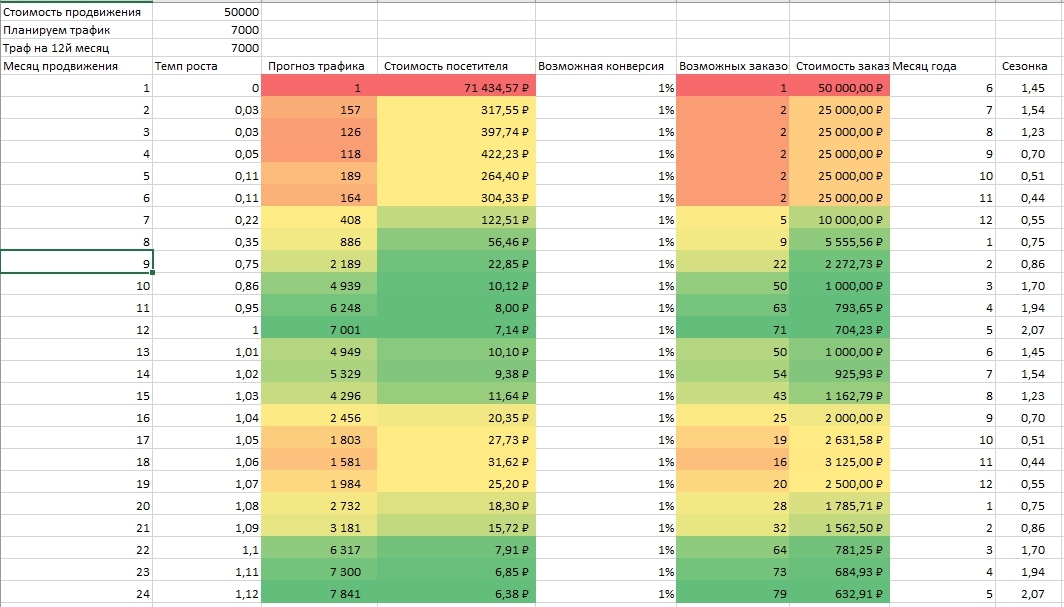This screenshot has width=1064, height=607.
Task: Select the 'Месяц года' header cell
Action: (x=943, y=66)
